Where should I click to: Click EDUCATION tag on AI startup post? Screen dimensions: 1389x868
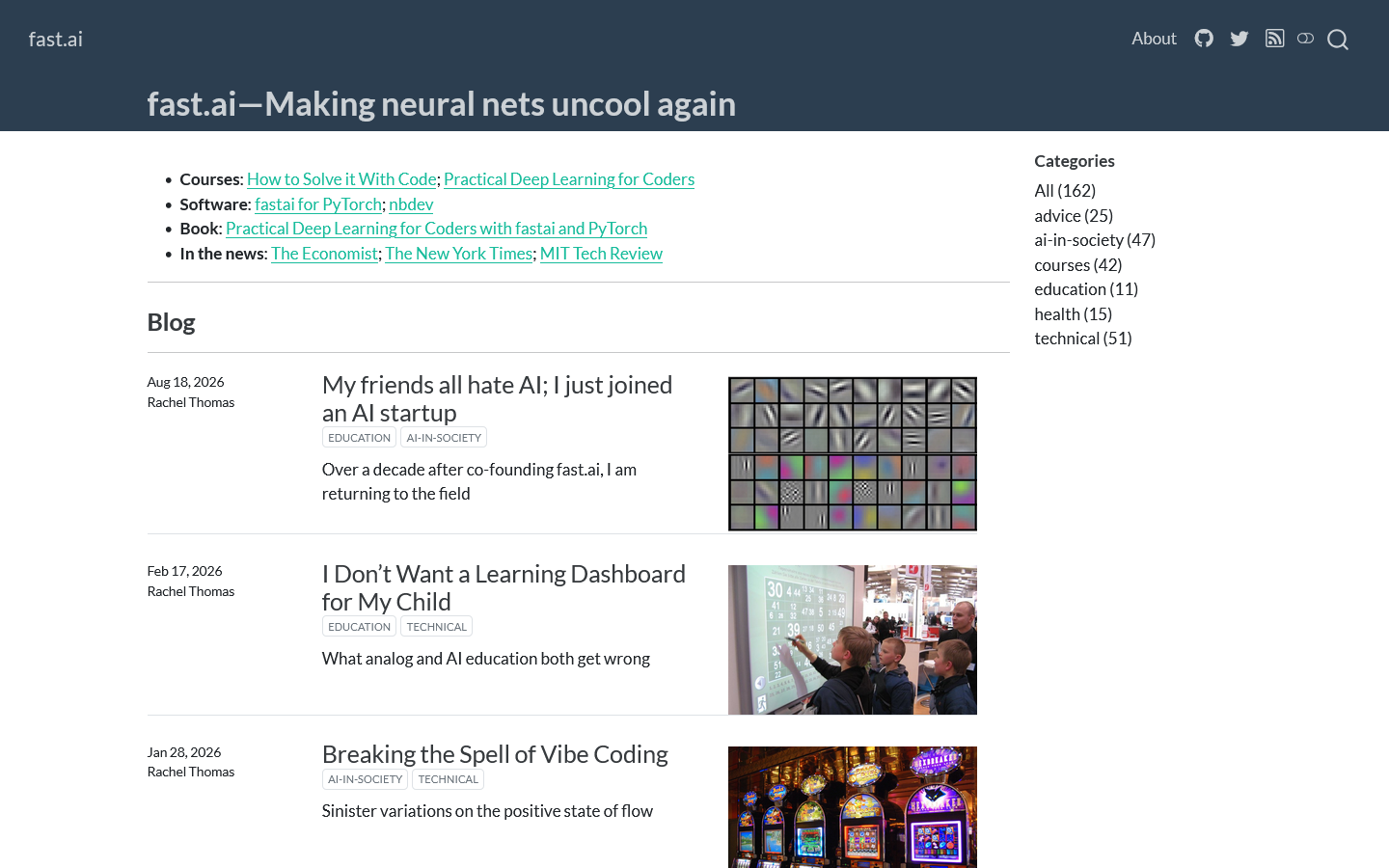coord(359,438)
